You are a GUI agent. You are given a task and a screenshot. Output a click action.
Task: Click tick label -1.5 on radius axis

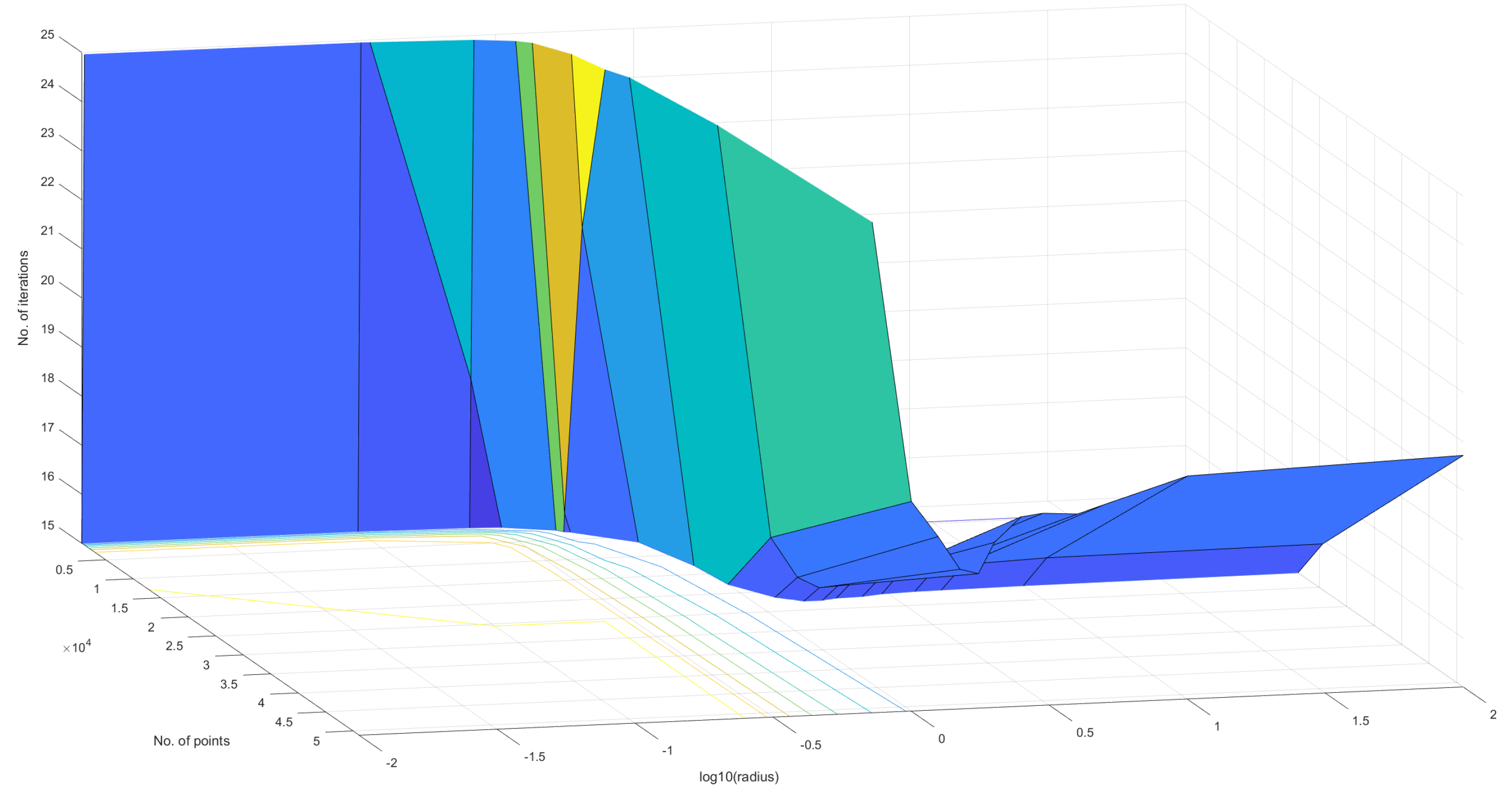[534, 756]
